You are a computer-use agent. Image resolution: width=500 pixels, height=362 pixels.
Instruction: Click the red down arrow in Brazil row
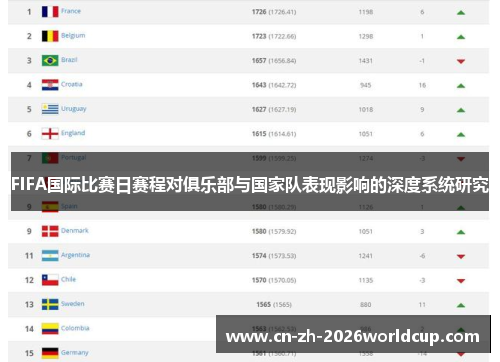click(x=461, y=61)
